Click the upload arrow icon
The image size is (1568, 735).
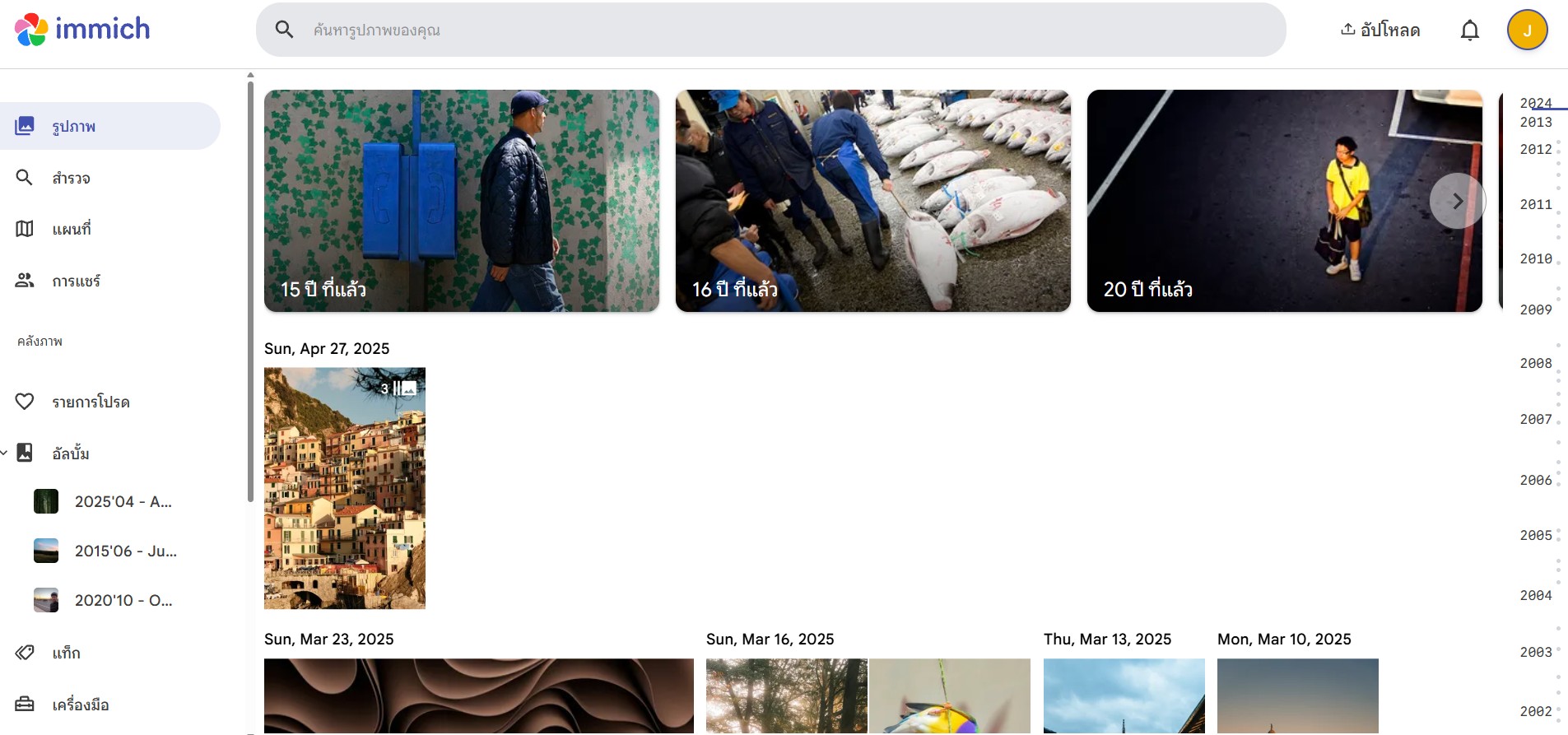coord(1348,30)
